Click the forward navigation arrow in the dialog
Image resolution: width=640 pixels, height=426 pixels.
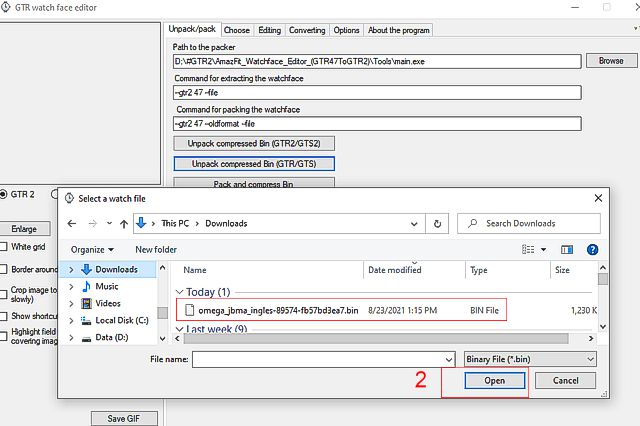pyautogui.click(x=93, y=224)
